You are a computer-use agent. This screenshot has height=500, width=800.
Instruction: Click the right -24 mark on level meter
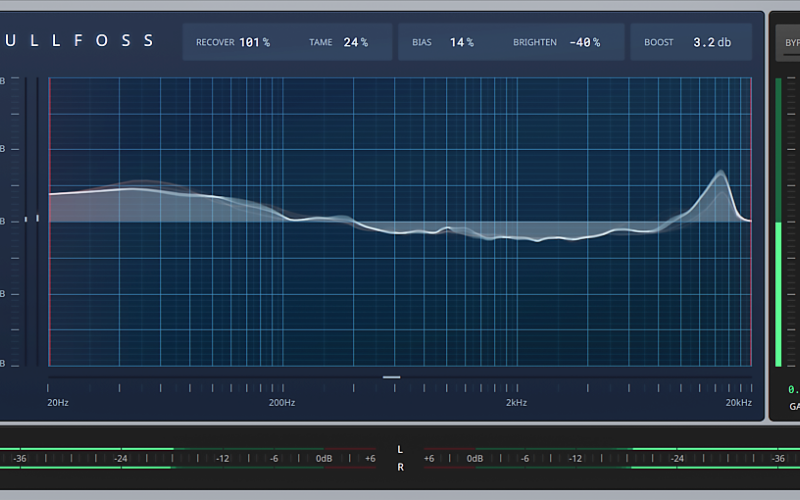point(677,459)
